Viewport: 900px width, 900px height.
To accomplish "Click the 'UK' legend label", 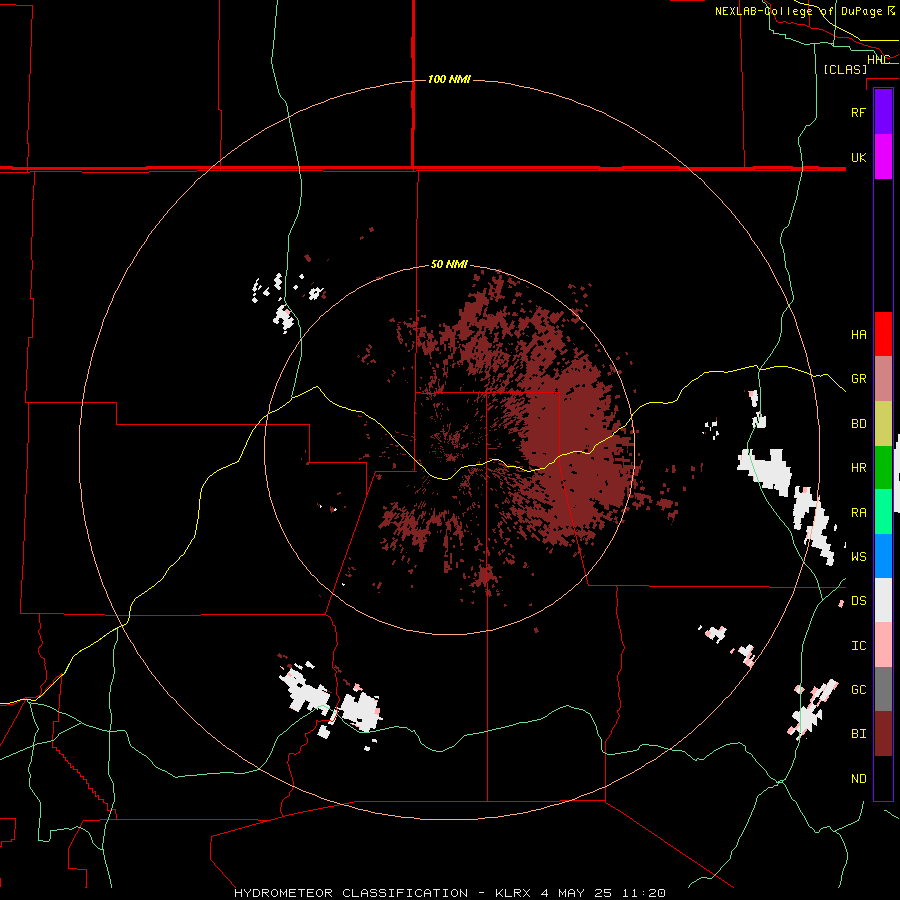I will 858,157.
